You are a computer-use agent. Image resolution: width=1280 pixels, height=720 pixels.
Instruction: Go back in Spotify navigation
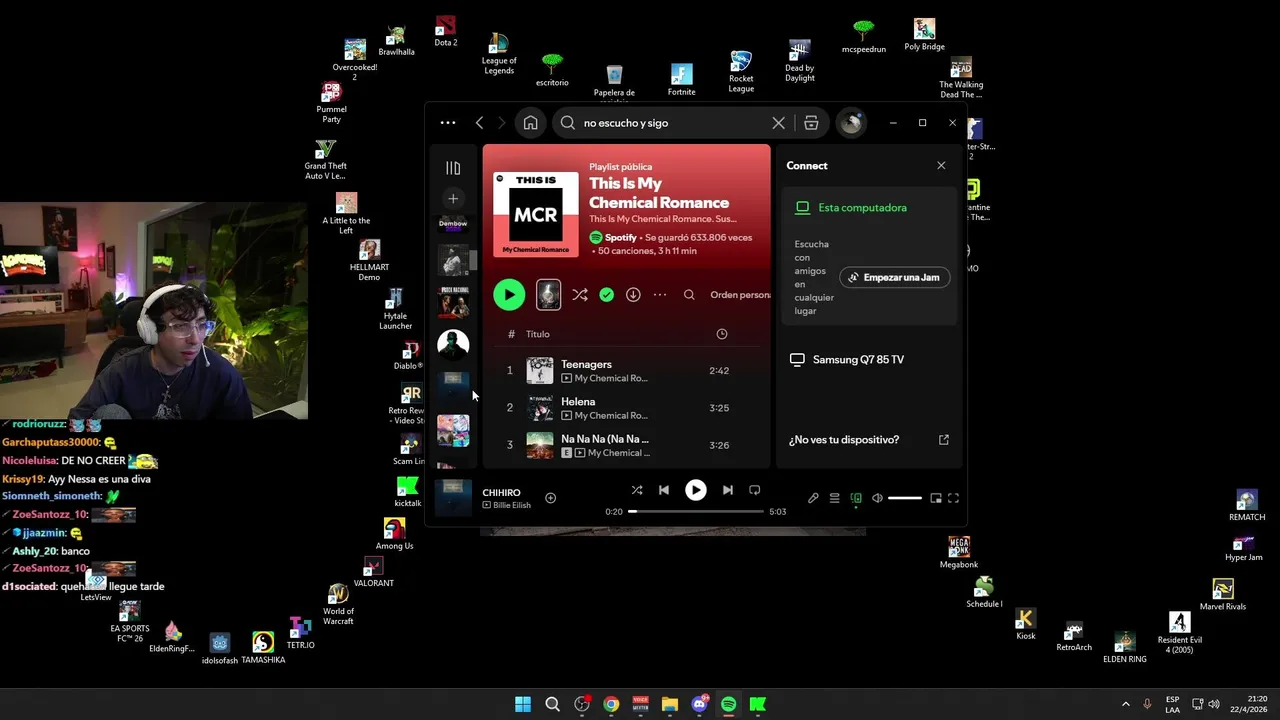[479, 123]
